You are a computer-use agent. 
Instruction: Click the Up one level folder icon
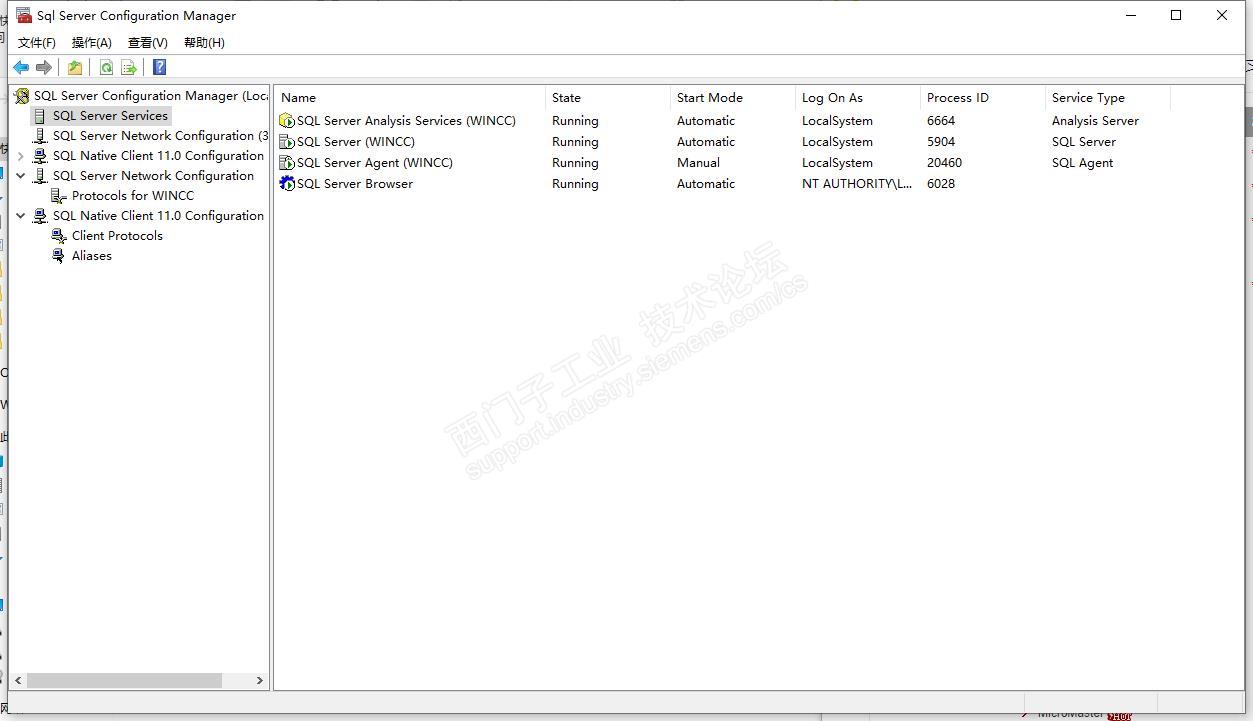[75, 67]
